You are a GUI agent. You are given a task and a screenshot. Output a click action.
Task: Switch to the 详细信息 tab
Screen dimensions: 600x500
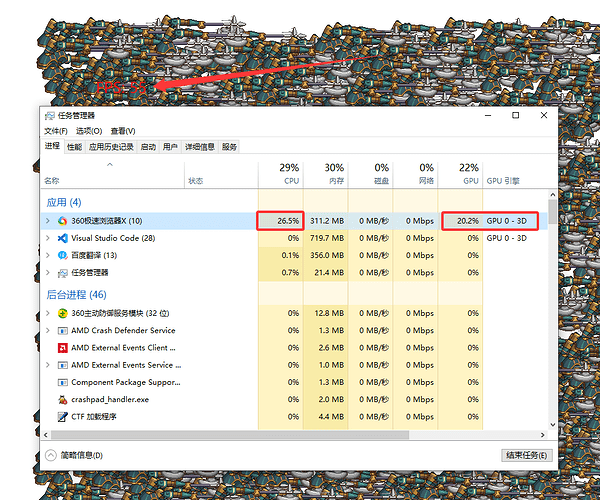[x=200, y=147]
